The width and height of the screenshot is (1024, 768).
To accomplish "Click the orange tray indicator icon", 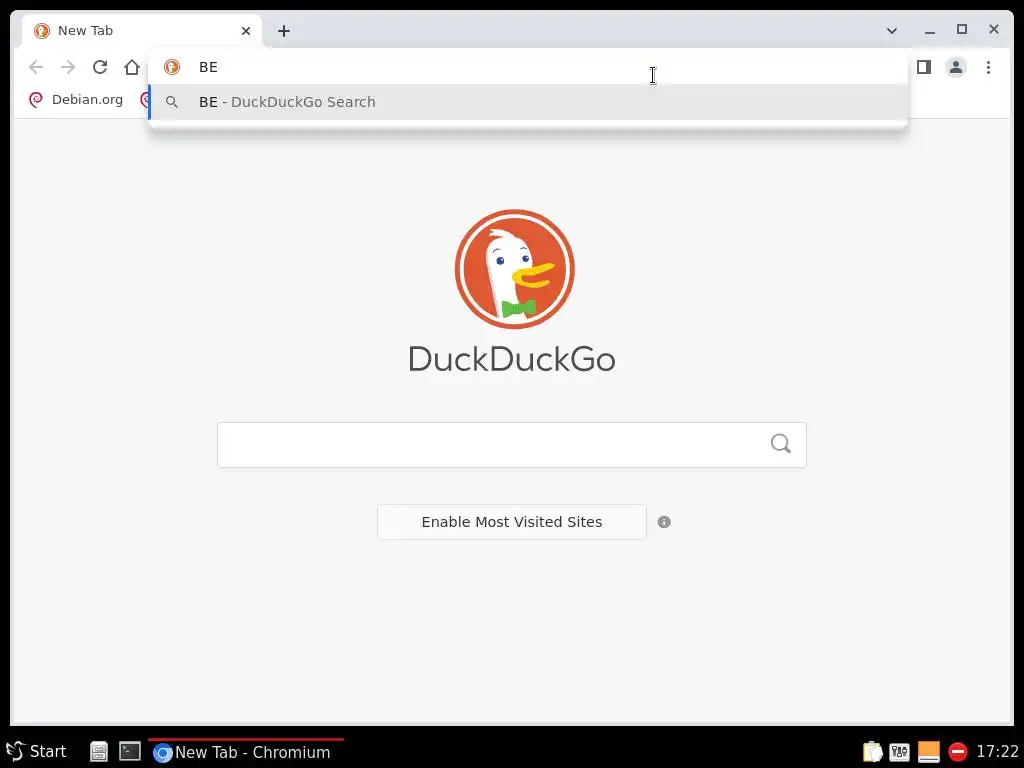I will (928, 752).
